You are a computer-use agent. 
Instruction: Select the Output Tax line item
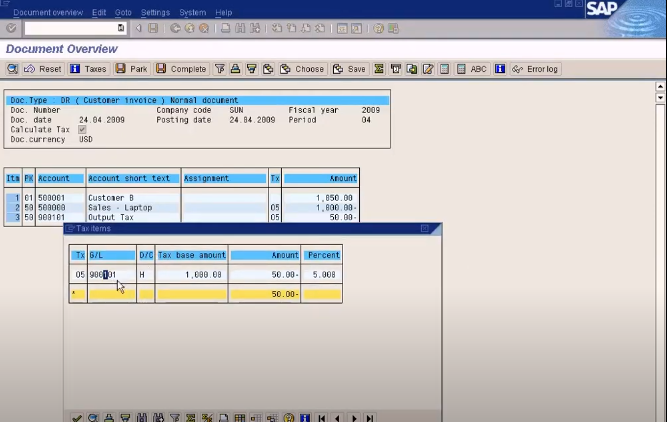111,217
